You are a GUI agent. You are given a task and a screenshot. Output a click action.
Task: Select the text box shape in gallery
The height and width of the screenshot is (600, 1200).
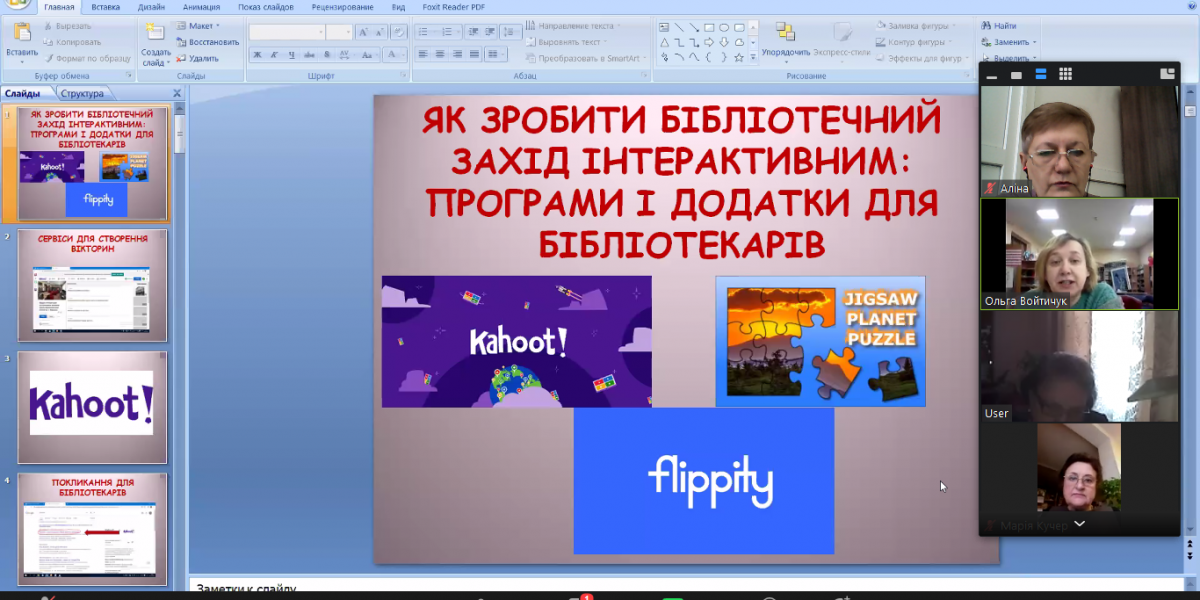(x=664, y=27)
